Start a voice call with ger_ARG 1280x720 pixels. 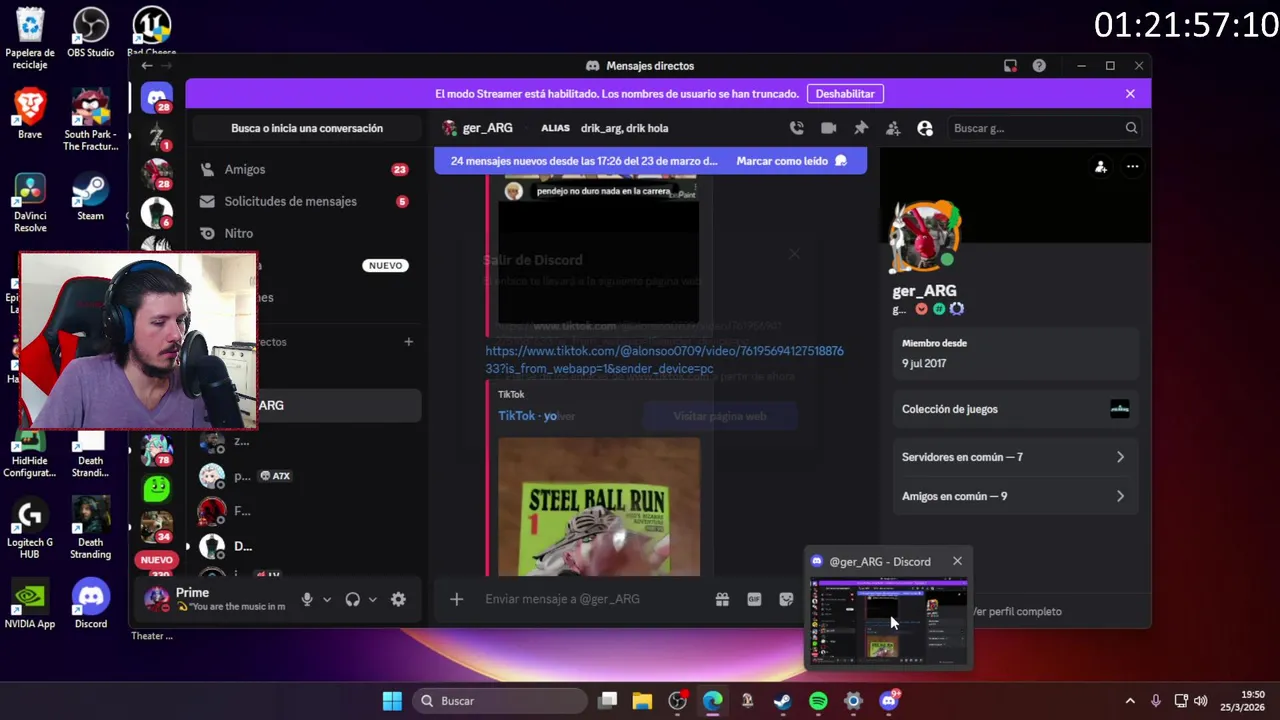796,128
